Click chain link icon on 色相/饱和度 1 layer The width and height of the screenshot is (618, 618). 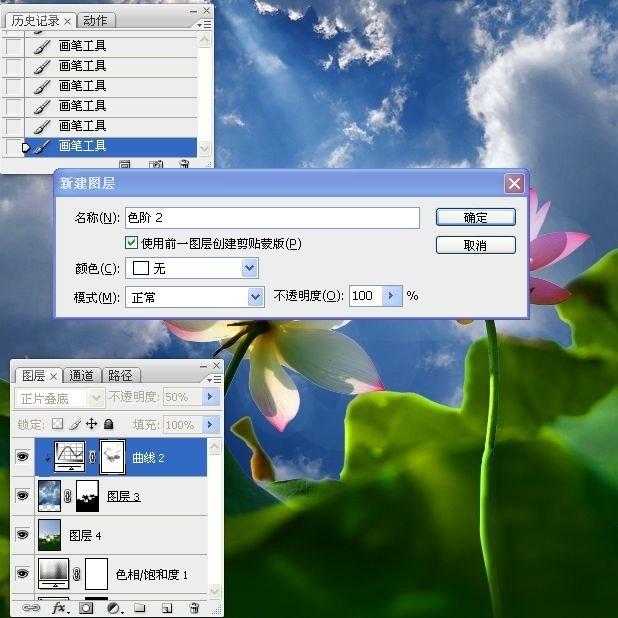[77, 574]
